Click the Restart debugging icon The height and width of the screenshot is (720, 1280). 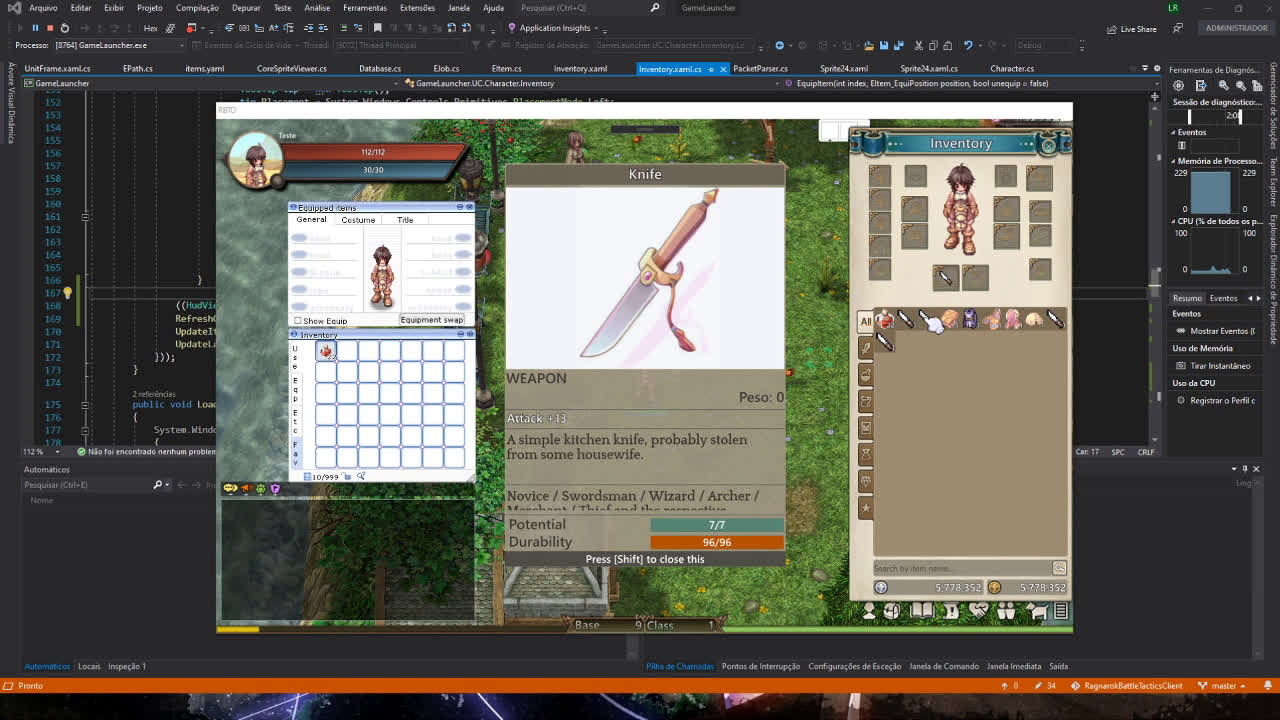65,28
